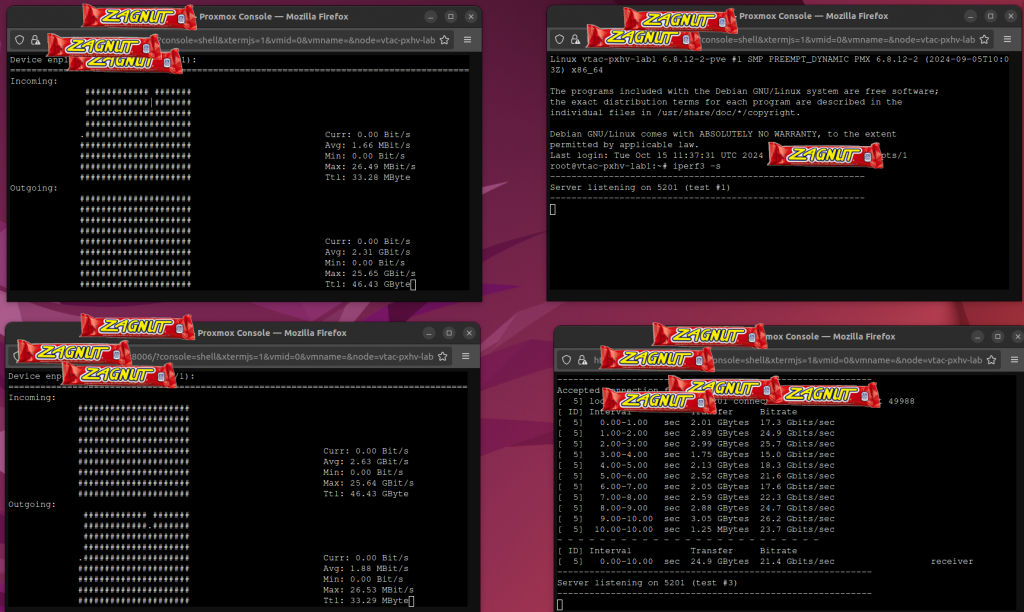Click the site lock icon in top-right window
The width and height of the screenshot is (1024, 612).
[x=575, y=39]
